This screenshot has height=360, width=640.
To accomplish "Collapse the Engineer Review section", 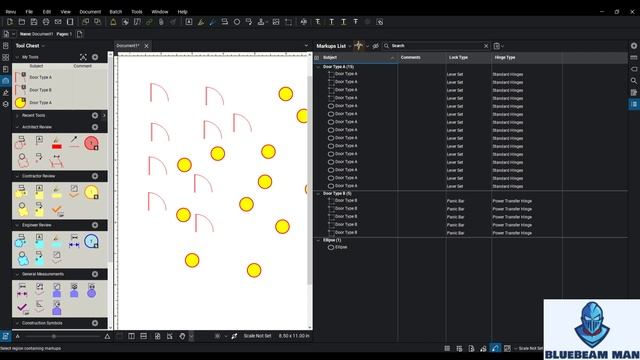I will 17,225.
